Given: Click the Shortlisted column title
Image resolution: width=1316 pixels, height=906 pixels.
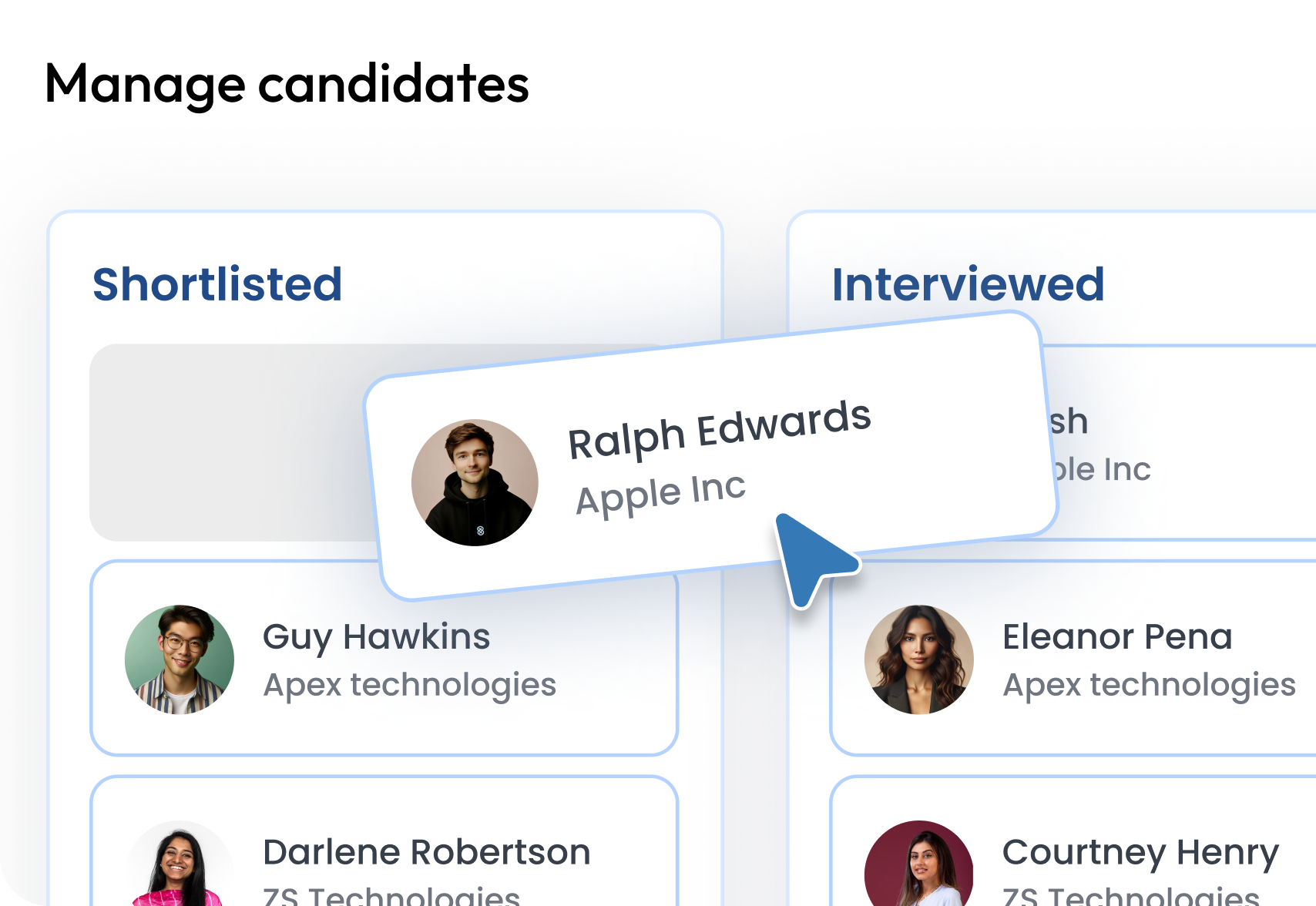Looking at the screenshot, I should pos(217,284).
